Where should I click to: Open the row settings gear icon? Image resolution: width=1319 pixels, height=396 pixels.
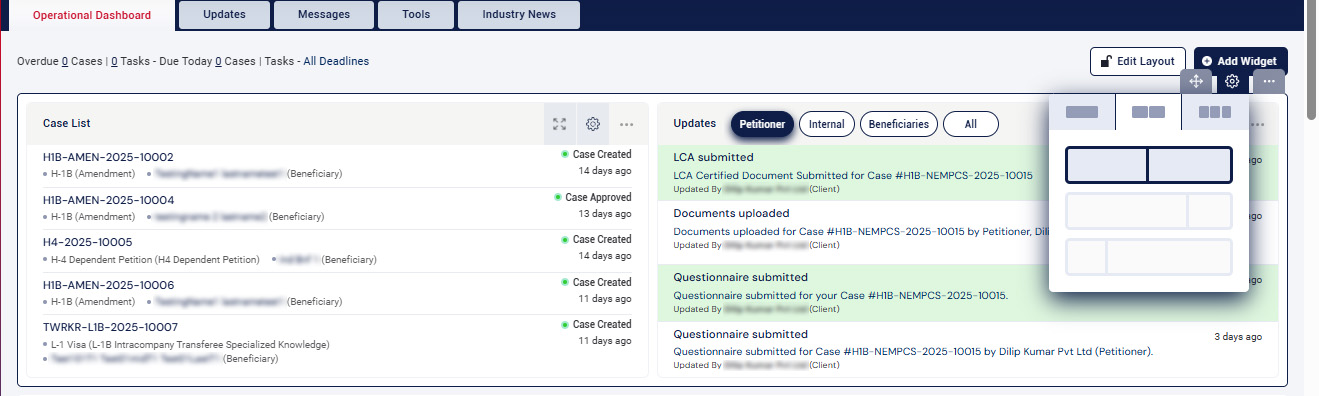pos(1233,81)
